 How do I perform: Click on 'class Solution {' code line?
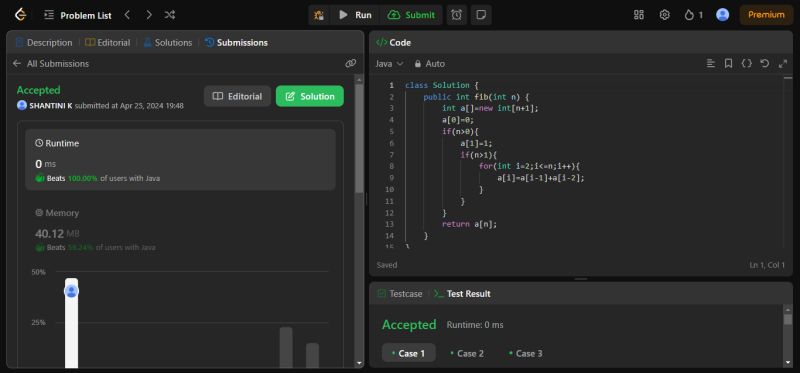coord(442,85)
